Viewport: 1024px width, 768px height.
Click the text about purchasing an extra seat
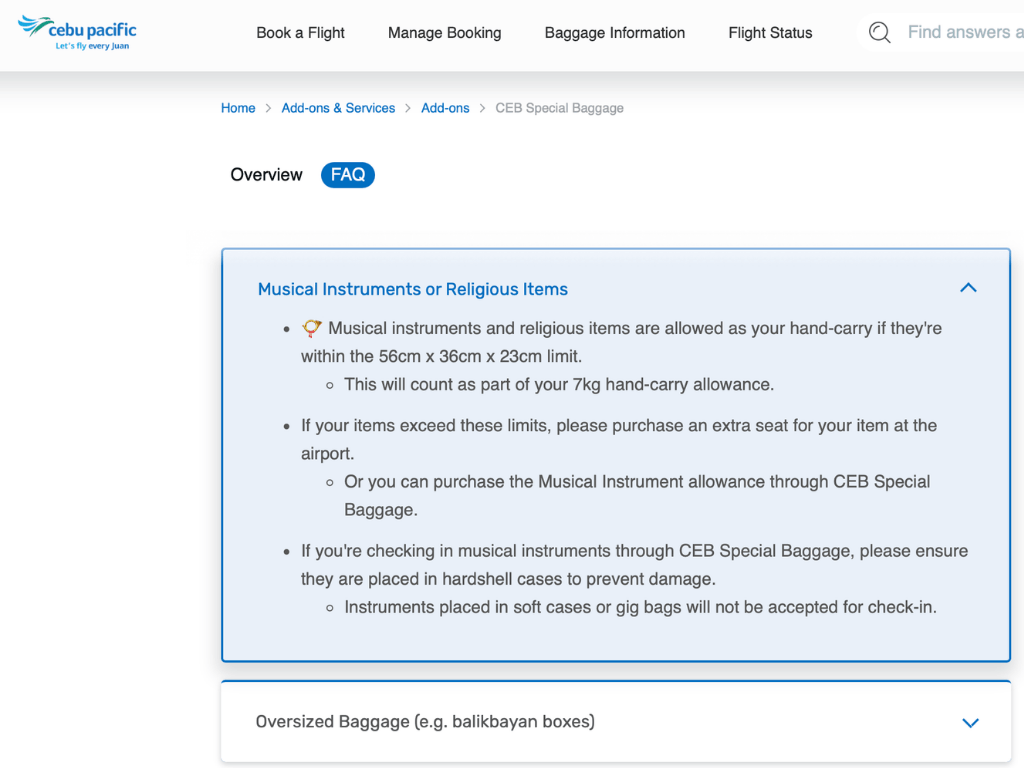tap(619, 440)
